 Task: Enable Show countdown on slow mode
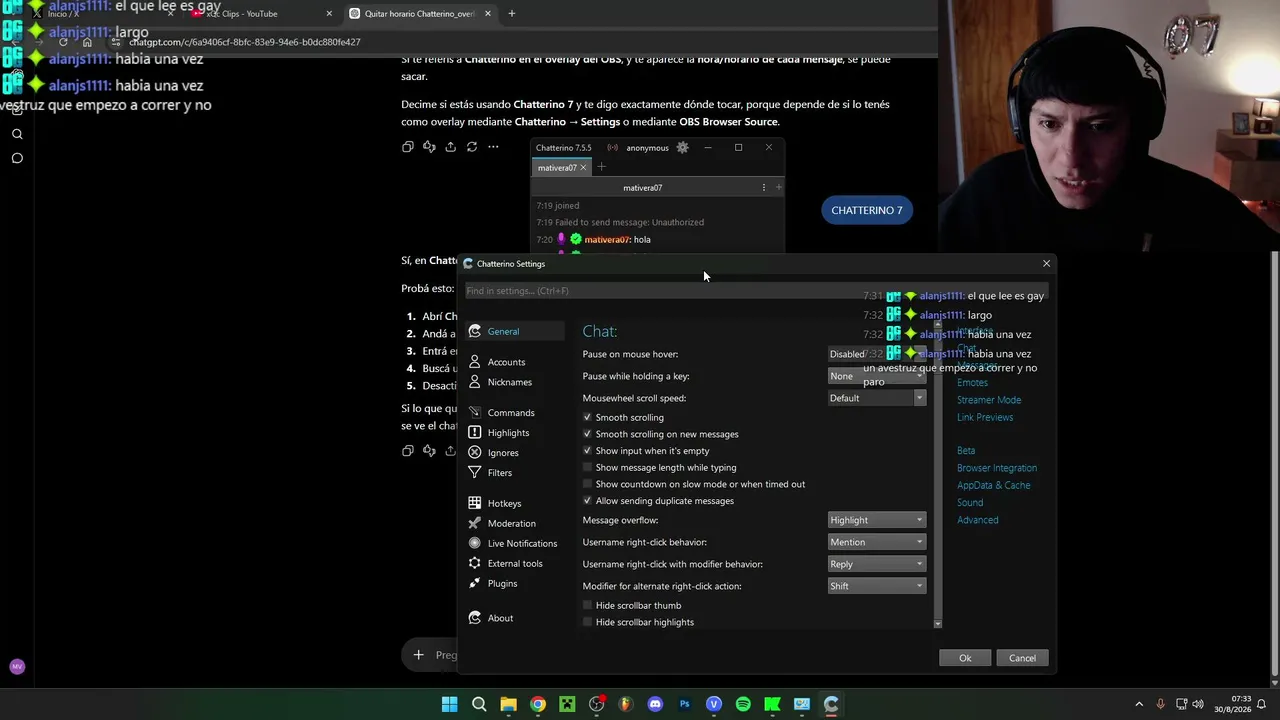pos(588,484)
